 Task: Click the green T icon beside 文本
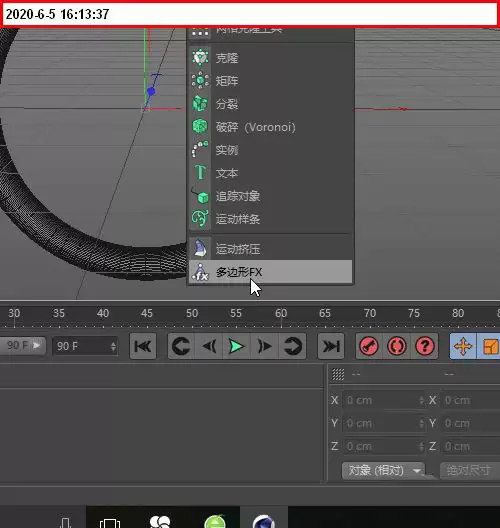(x=200, y=172)
